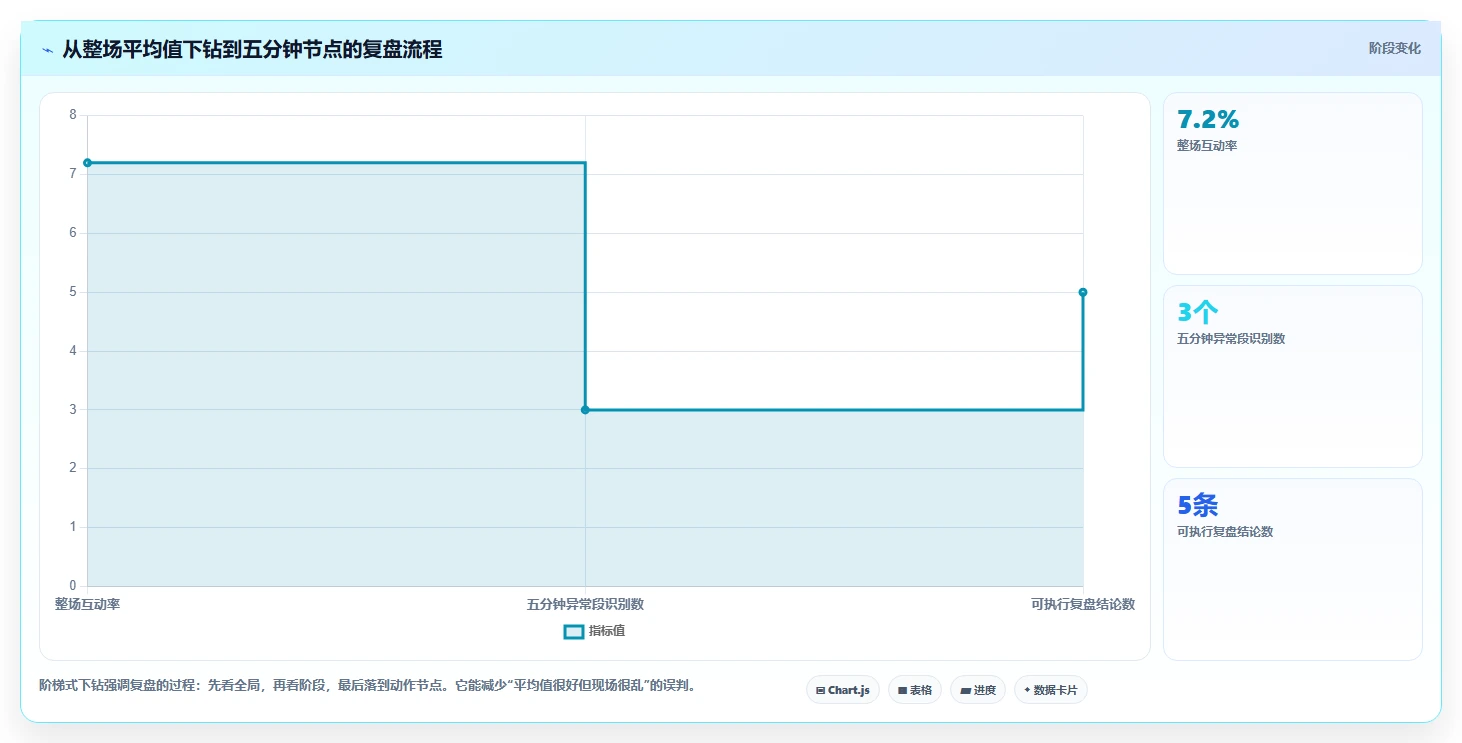
Task: Click the 5条 card value
Action: click(1198, 505)
